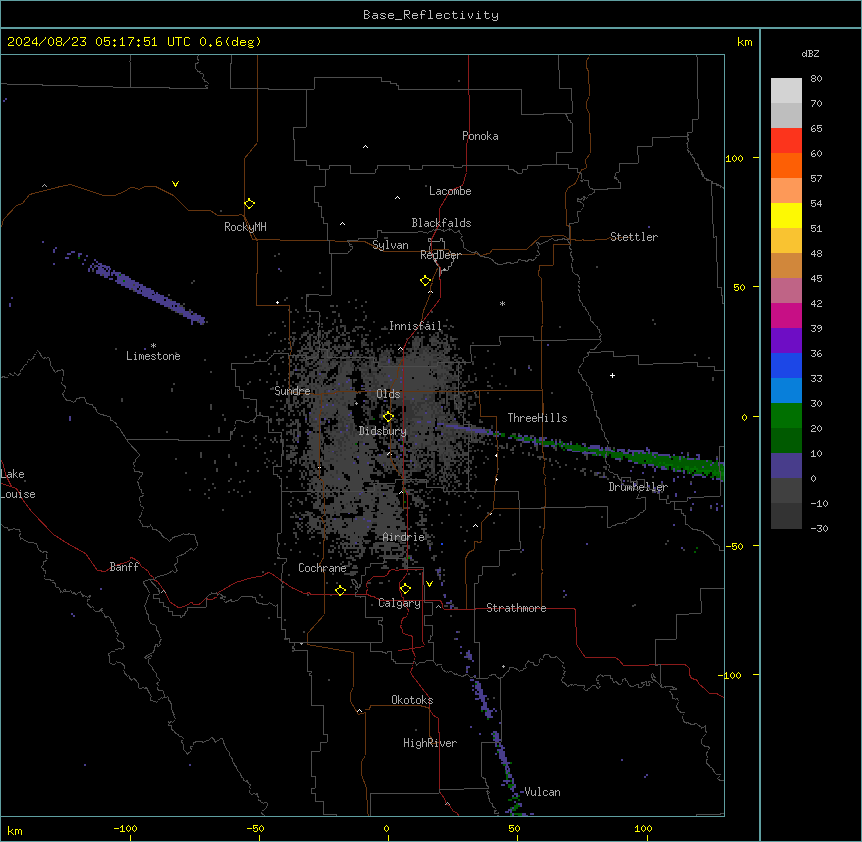Click the Didsbury town label
The width and height of the screenshot is (862, 842).
point(383,431)
